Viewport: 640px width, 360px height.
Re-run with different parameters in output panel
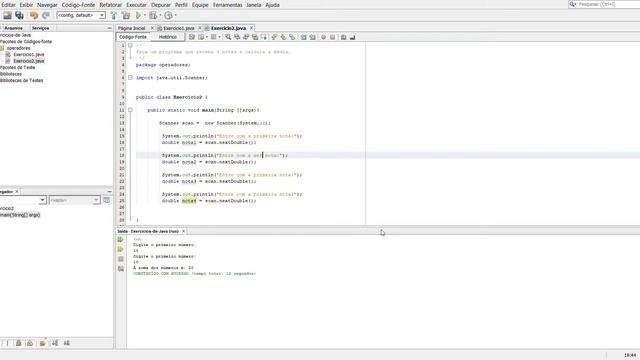tap(120, 249)
